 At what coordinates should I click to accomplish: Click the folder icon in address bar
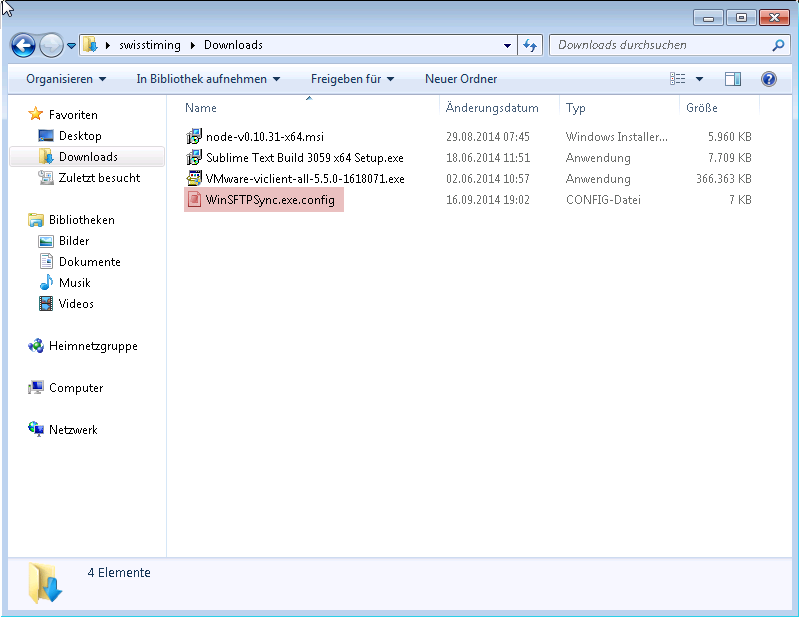coord(91,45)
